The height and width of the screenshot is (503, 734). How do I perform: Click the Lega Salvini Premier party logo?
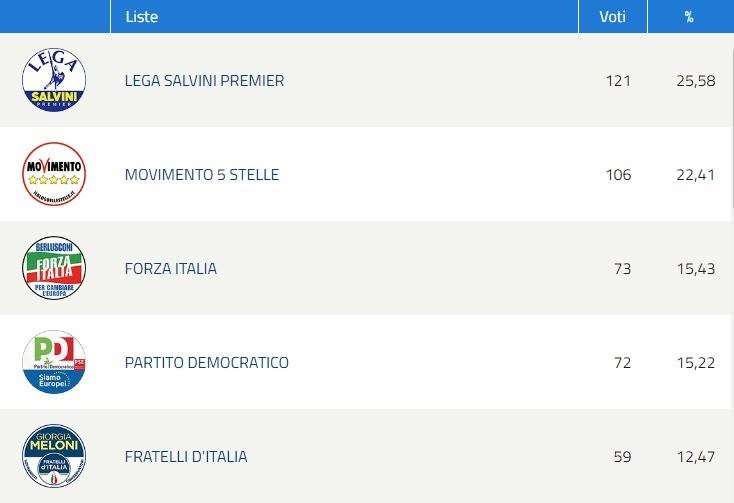(54, 80)
